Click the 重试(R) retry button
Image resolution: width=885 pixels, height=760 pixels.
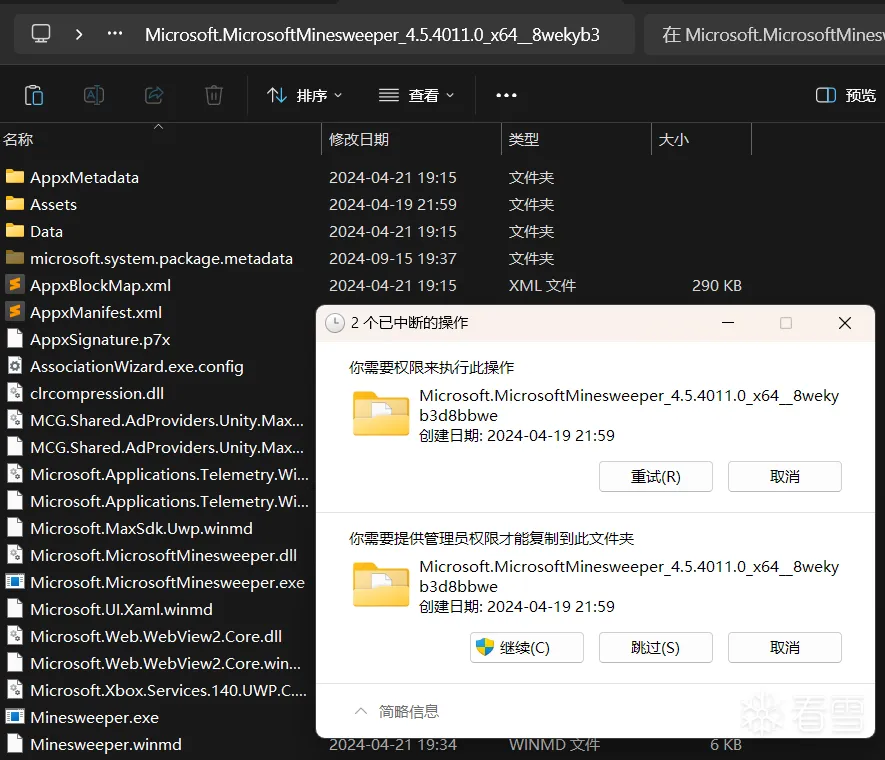pyautogui.click(x=656, y=477)
